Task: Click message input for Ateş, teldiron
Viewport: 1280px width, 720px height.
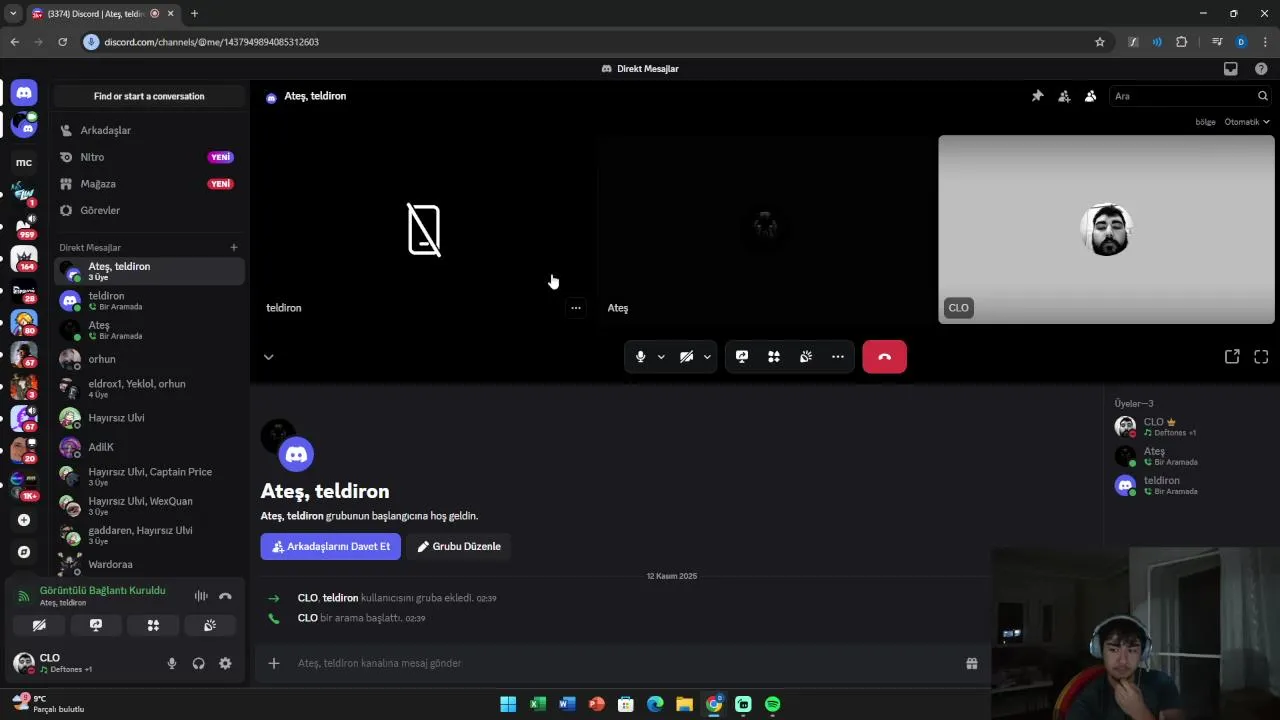Action: coord(620,663)
